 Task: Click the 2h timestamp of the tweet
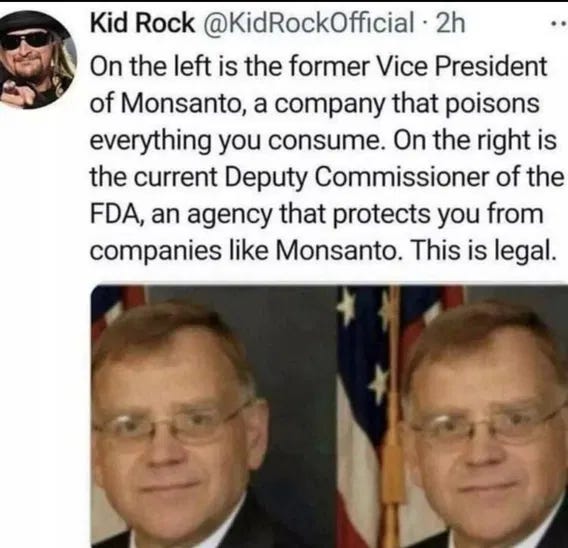coord(450,23)
